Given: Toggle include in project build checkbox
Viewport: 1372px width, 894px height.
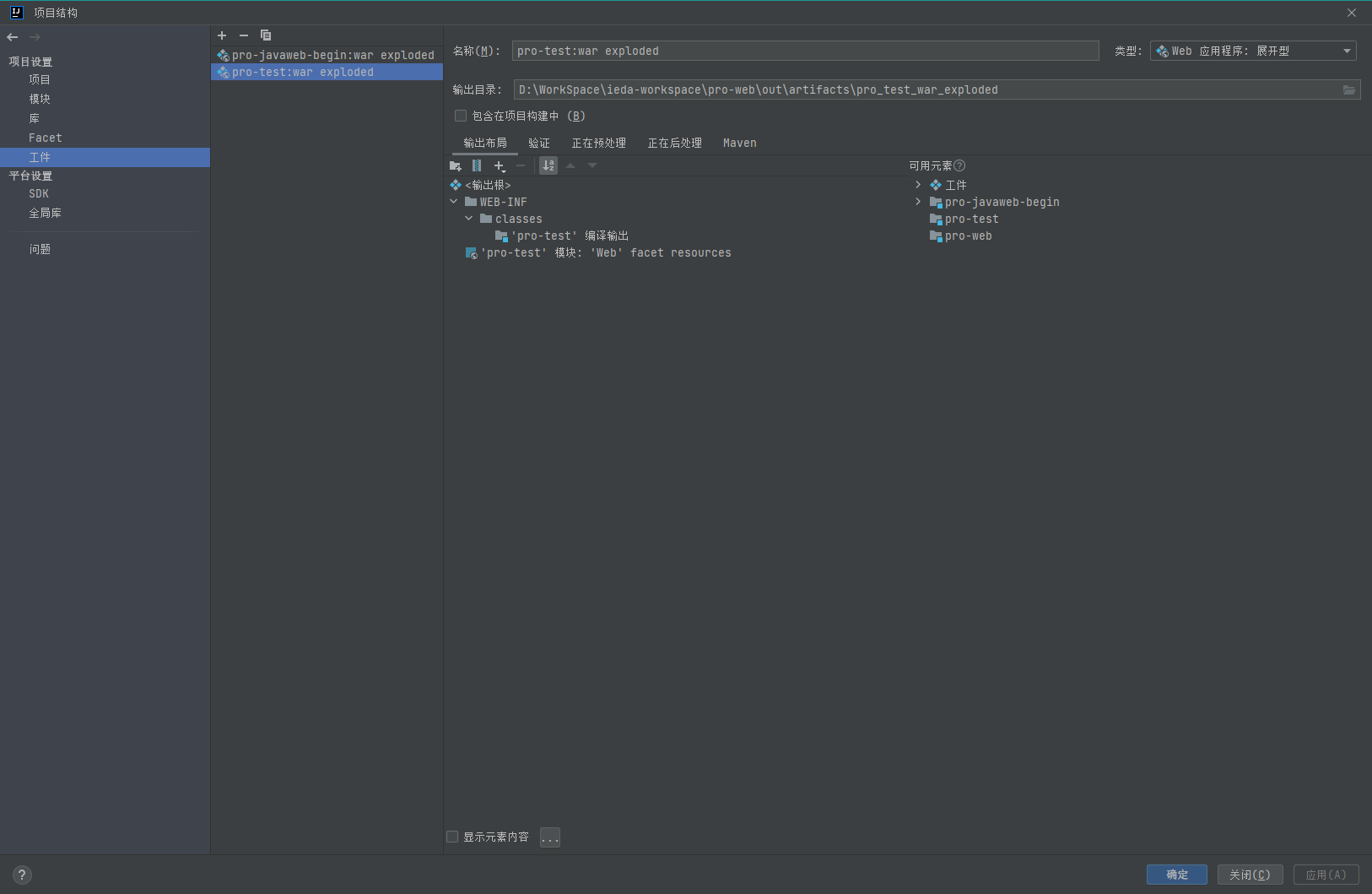Looking at the screenshot, I should point(461,116).
